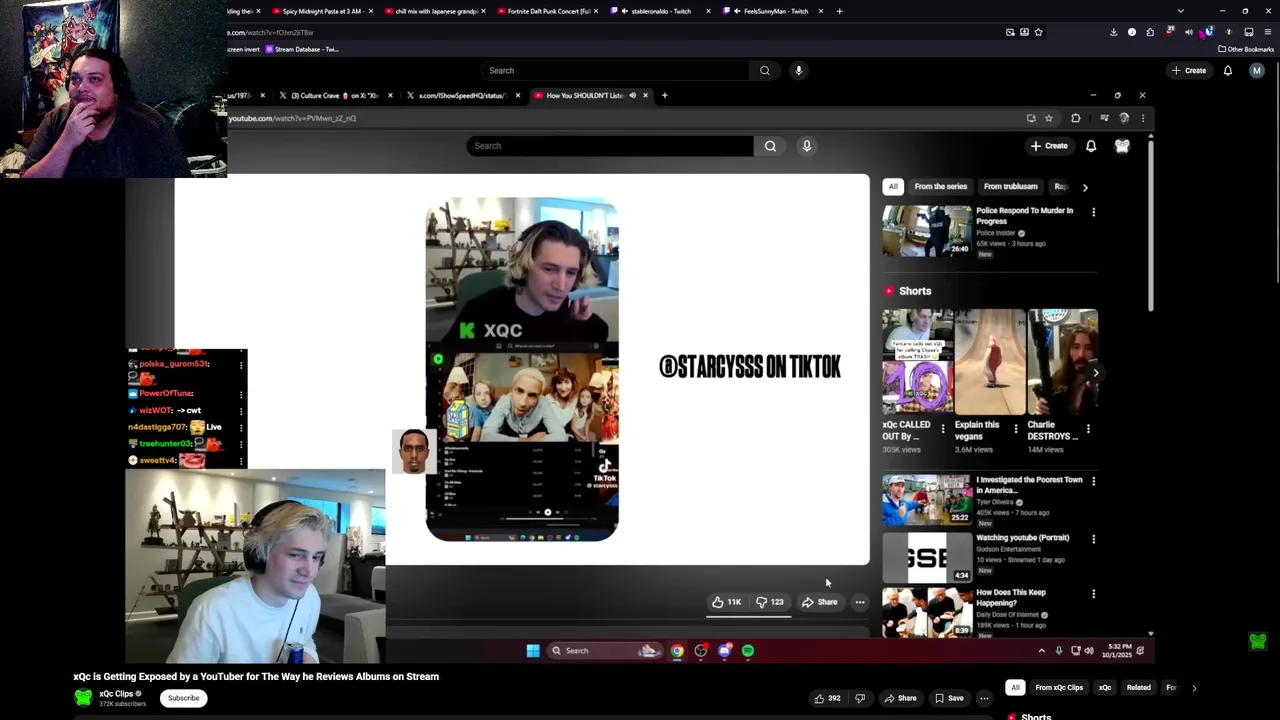
Task: Open the 'Police Respond To Murder In Progress' thumbnail
Action: (x=926, y=231)
